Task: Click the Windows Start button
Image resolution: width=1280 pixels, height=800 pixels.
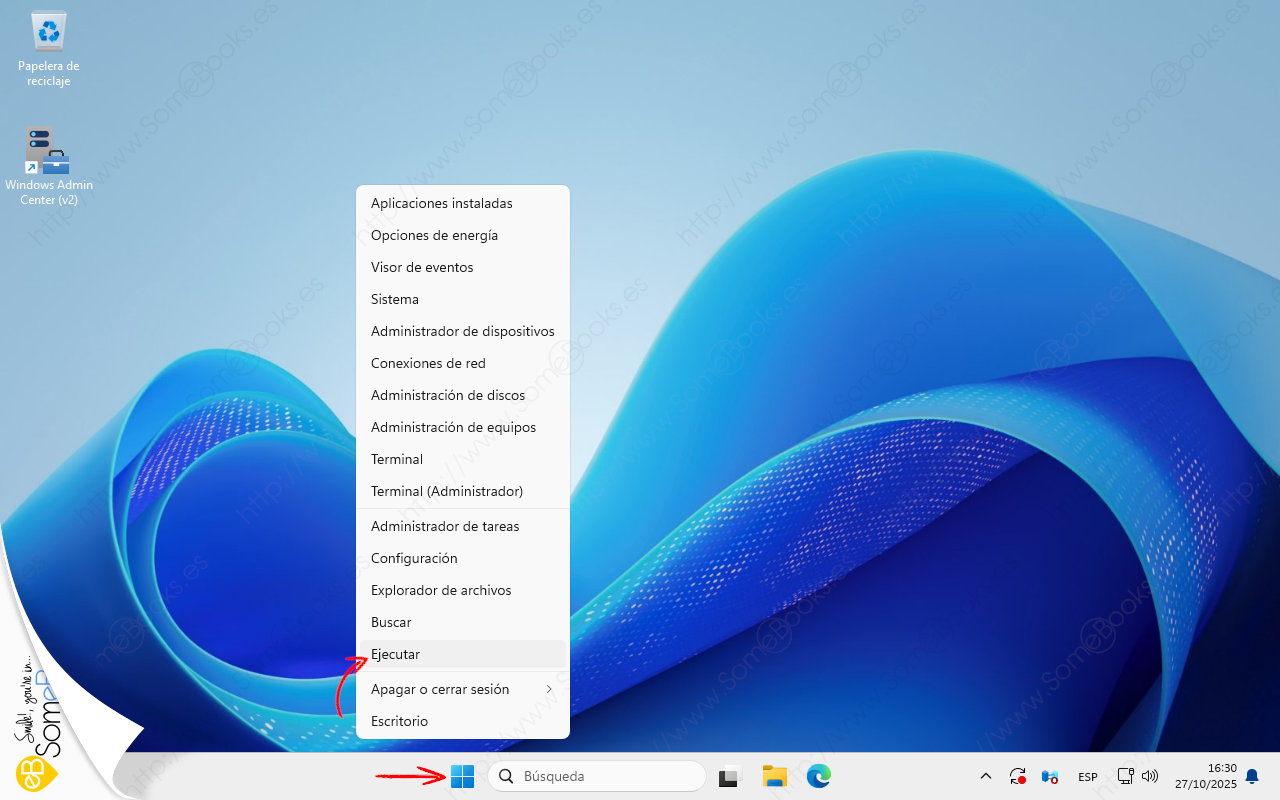Action: 462,776
